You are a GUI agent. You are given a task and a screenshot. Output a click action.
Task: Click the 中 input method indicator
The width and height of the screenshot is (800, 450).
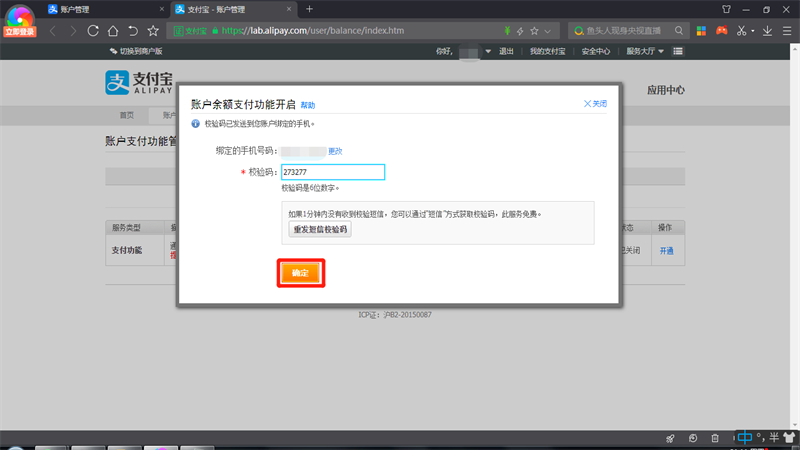pos(745,437)
